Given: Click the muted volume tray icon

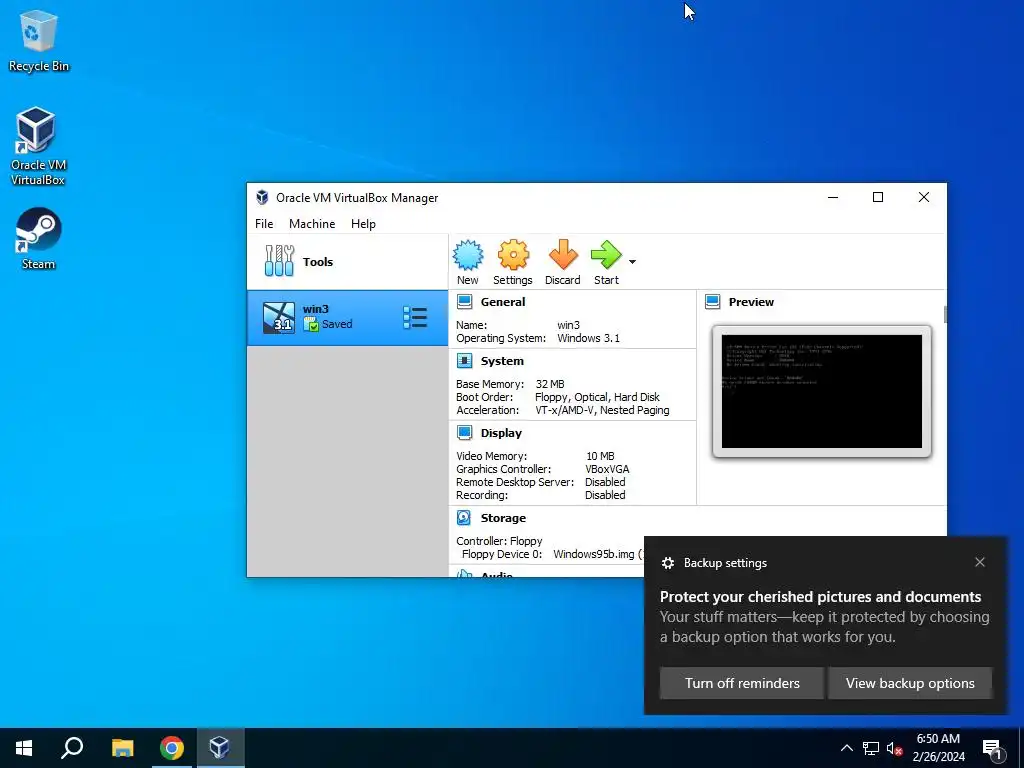Looking at the screenshot, I should pos(894,748).
